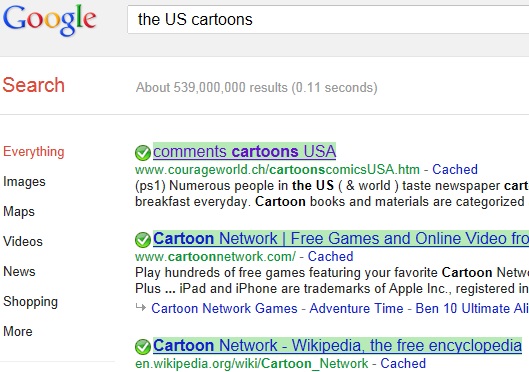The width and height of the screenshot is (529, 372).
Task: Open the Cartoon Network Wikipedia result
Action: pos(337,345)
